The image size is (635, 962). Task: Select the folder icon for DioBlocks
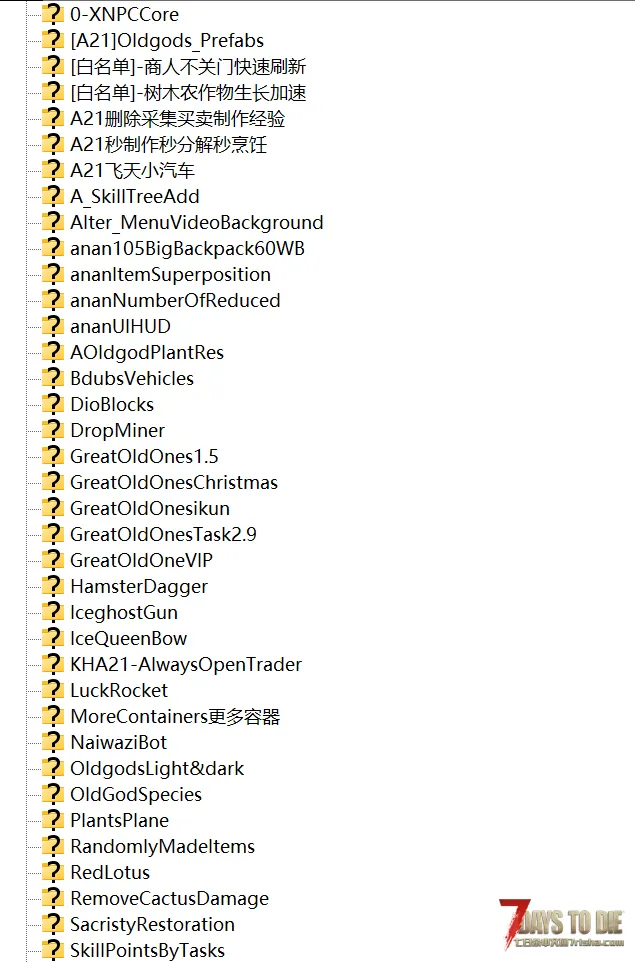[53, 404]
